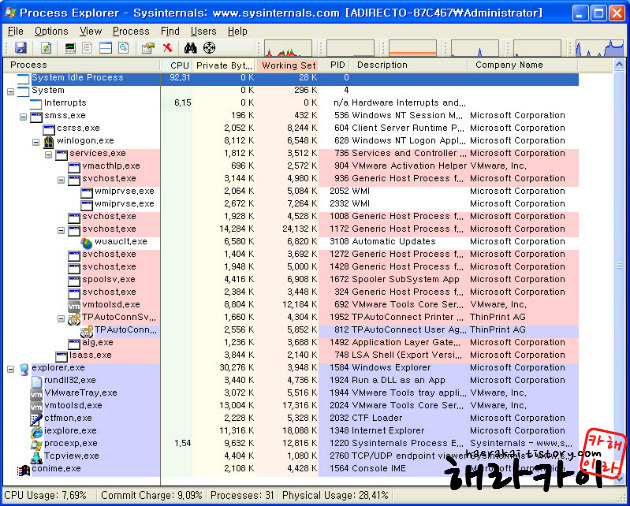630x506 pixels.
Task: Sort by the Description column header
Action: 408,65
